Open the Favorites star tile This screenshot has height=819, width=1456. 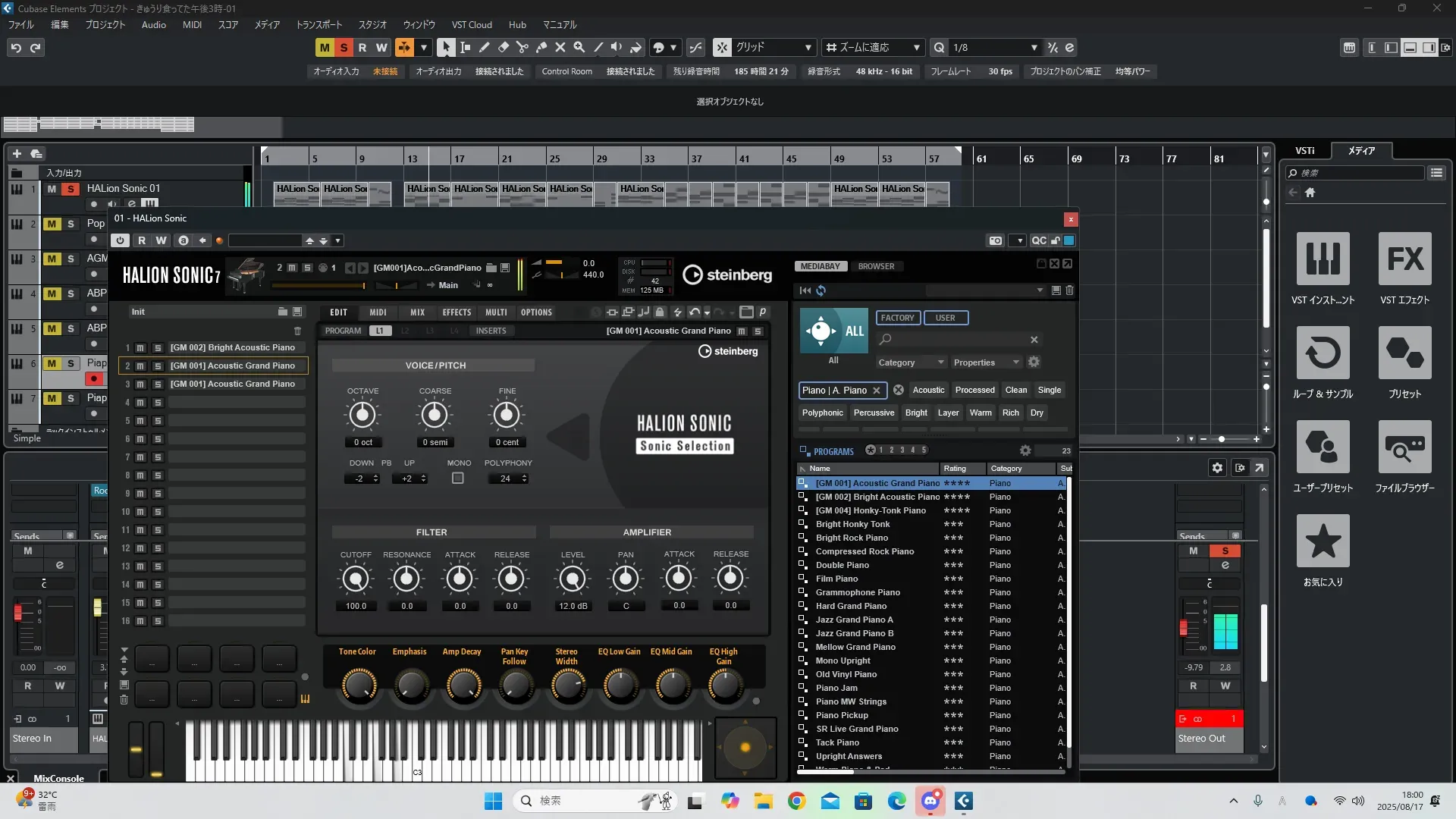[x=1323, y=541]
